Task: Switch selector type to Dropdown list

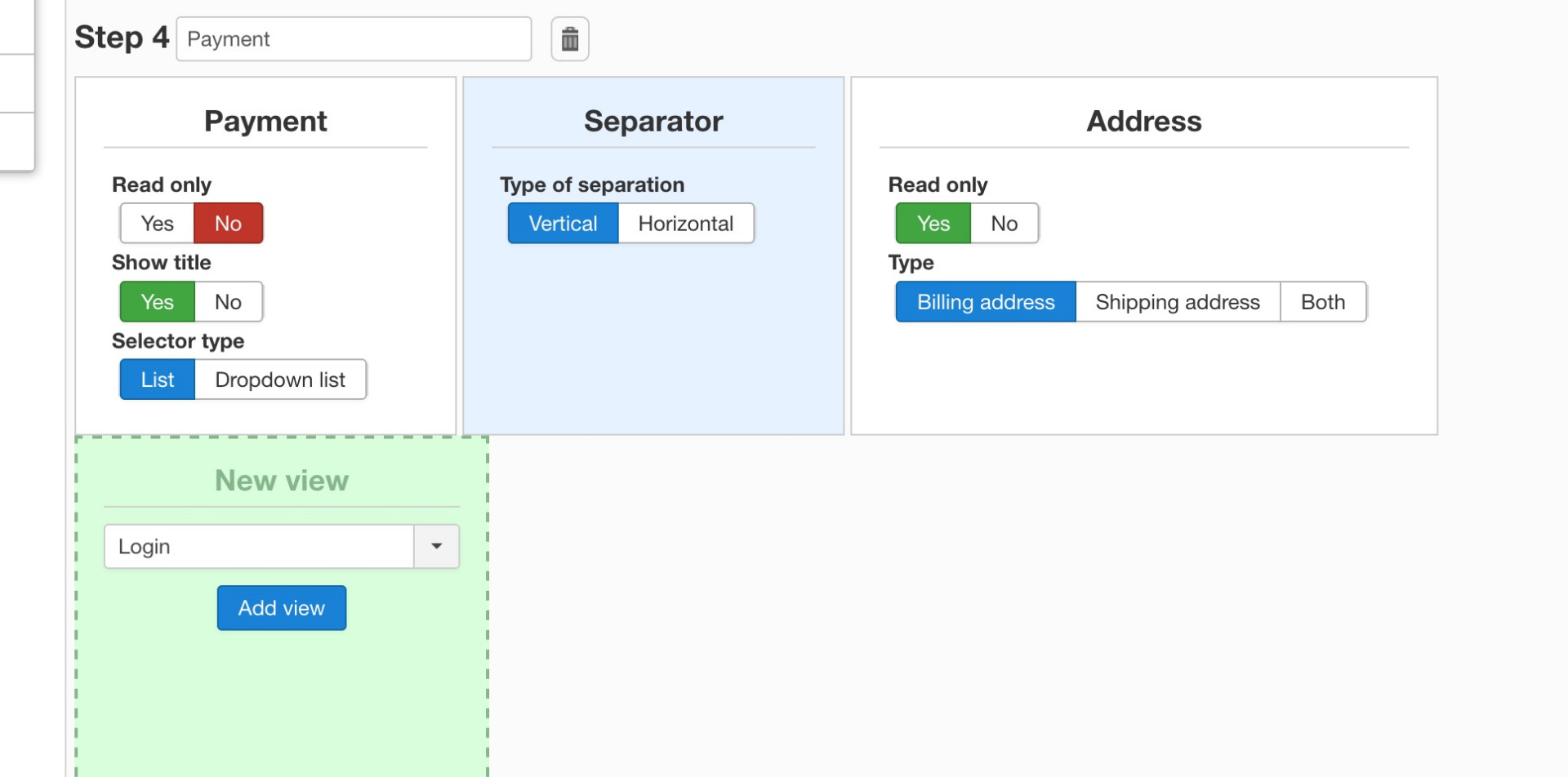Action: [279, 380]
